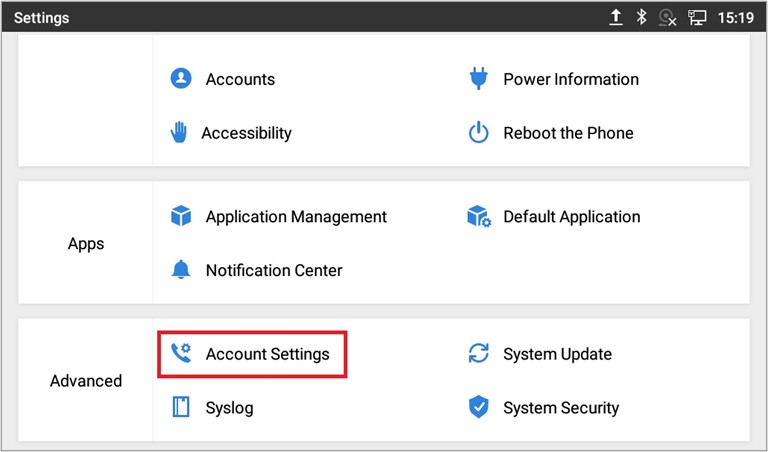Click the System Security shield icon
The width and height of the screenshot is (768, 452).
pos(478,408)
